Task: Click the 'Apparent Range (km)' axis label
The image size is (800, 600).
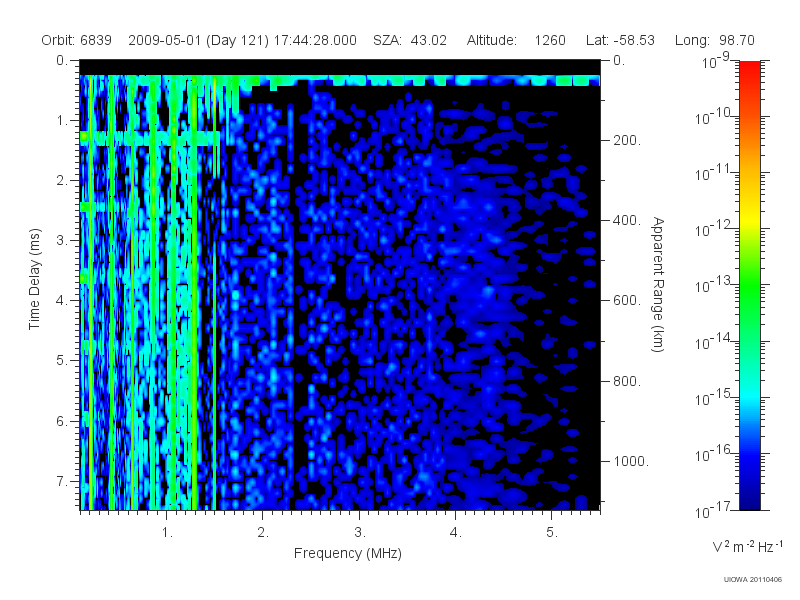Action: [x=658, y=285]
